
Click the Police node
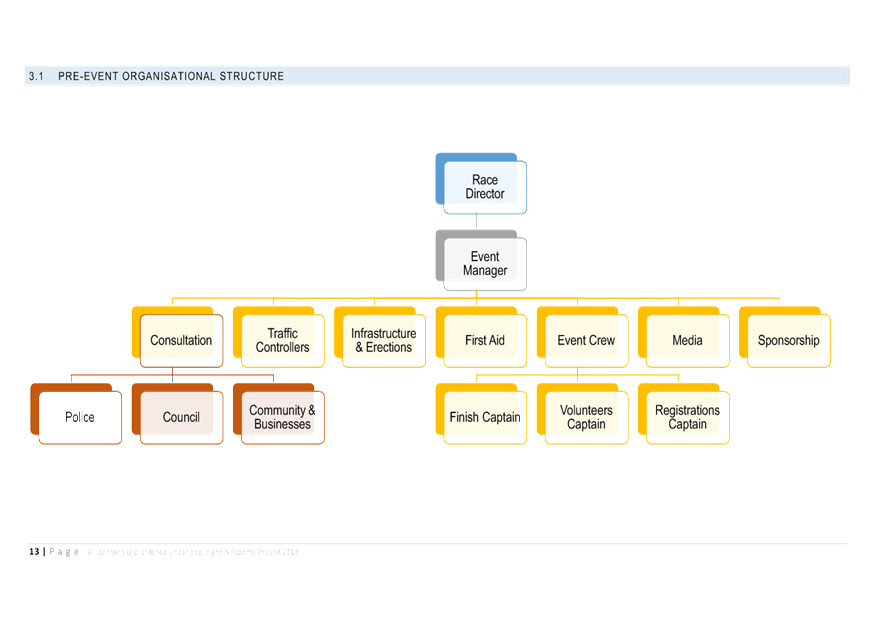77,414
